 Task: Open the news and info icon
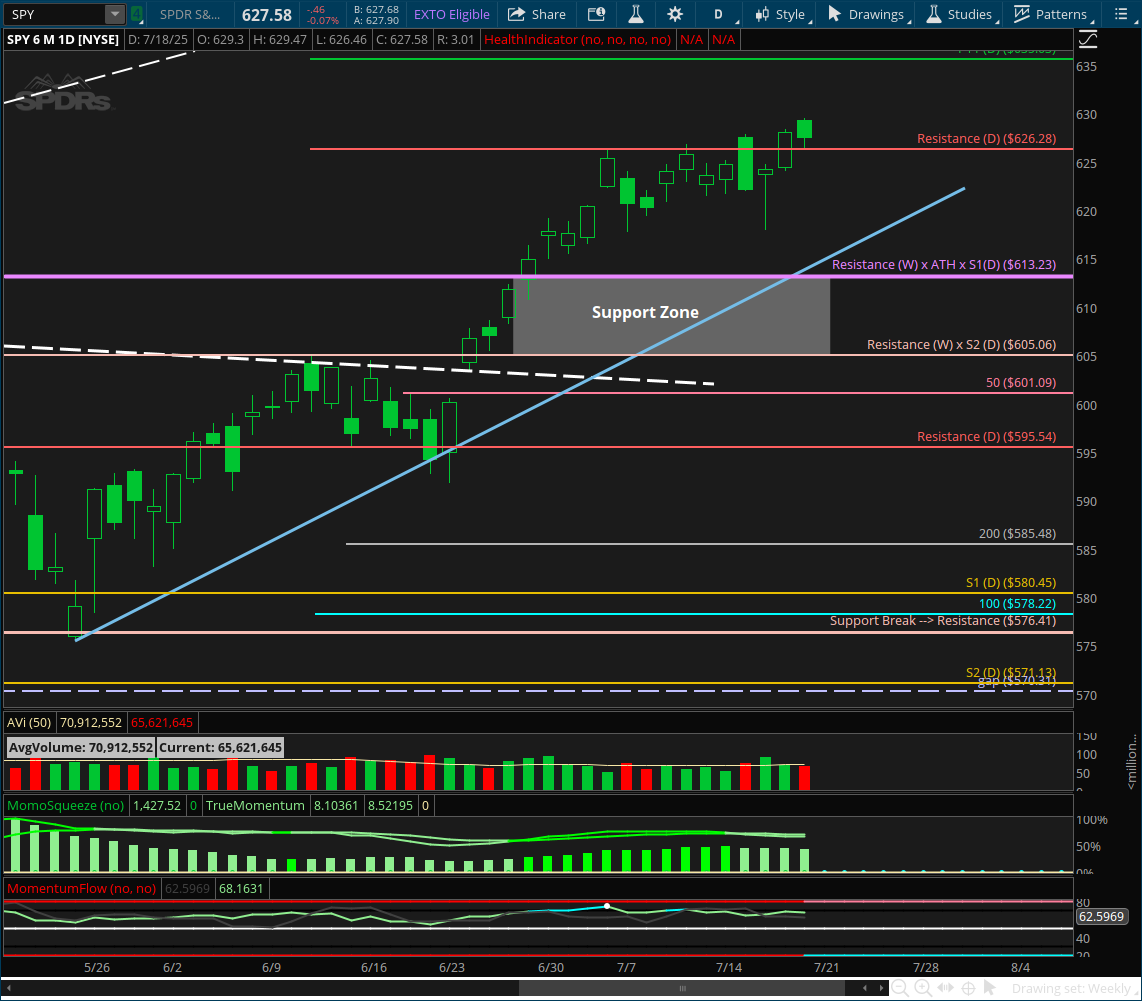[596, 14]
